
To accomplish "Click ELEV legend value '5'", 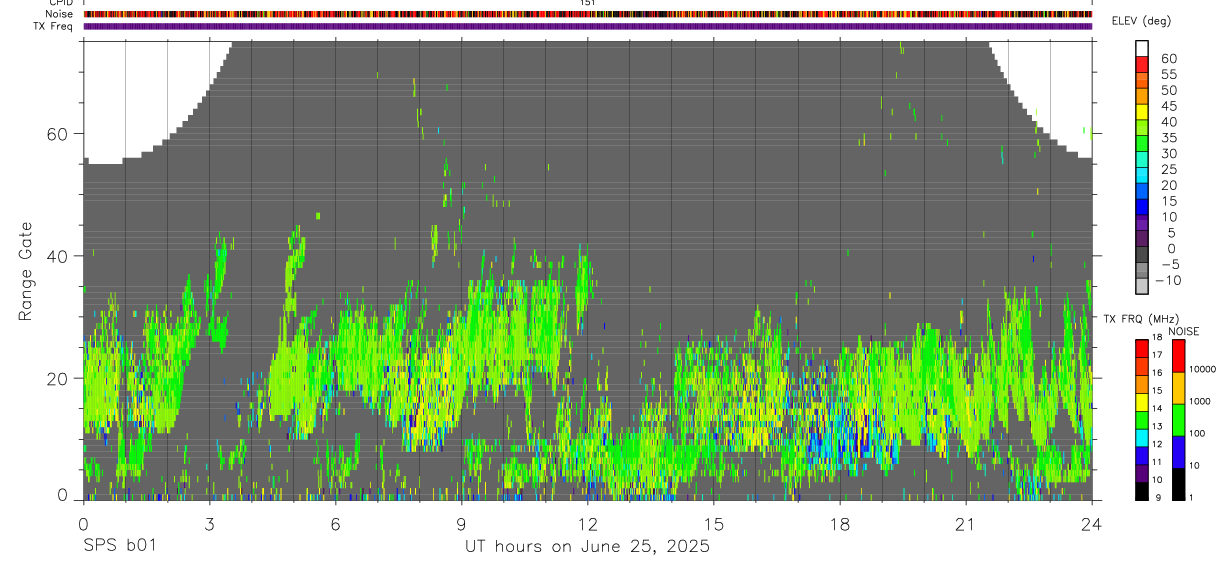I will click(1172, 233).
